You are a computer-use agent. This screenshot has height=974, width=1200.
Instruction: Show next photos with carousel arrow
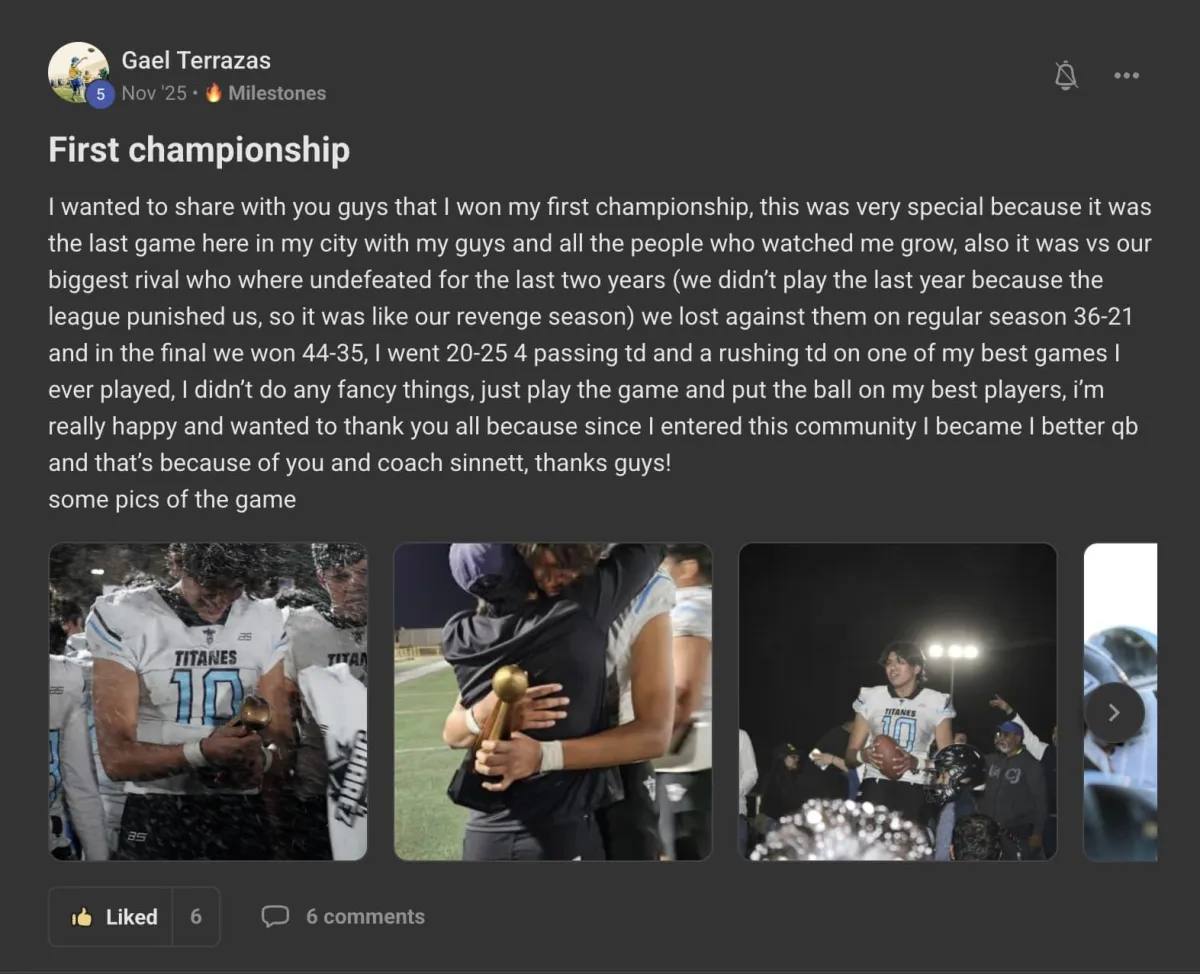1114,713
